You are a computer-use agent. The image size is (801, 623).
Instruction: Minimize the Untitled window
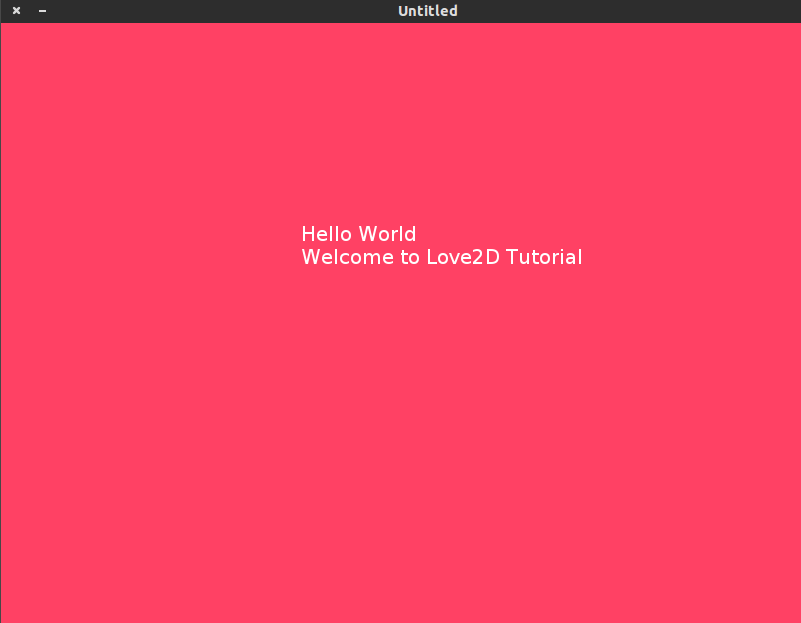[x=42, y=10]
